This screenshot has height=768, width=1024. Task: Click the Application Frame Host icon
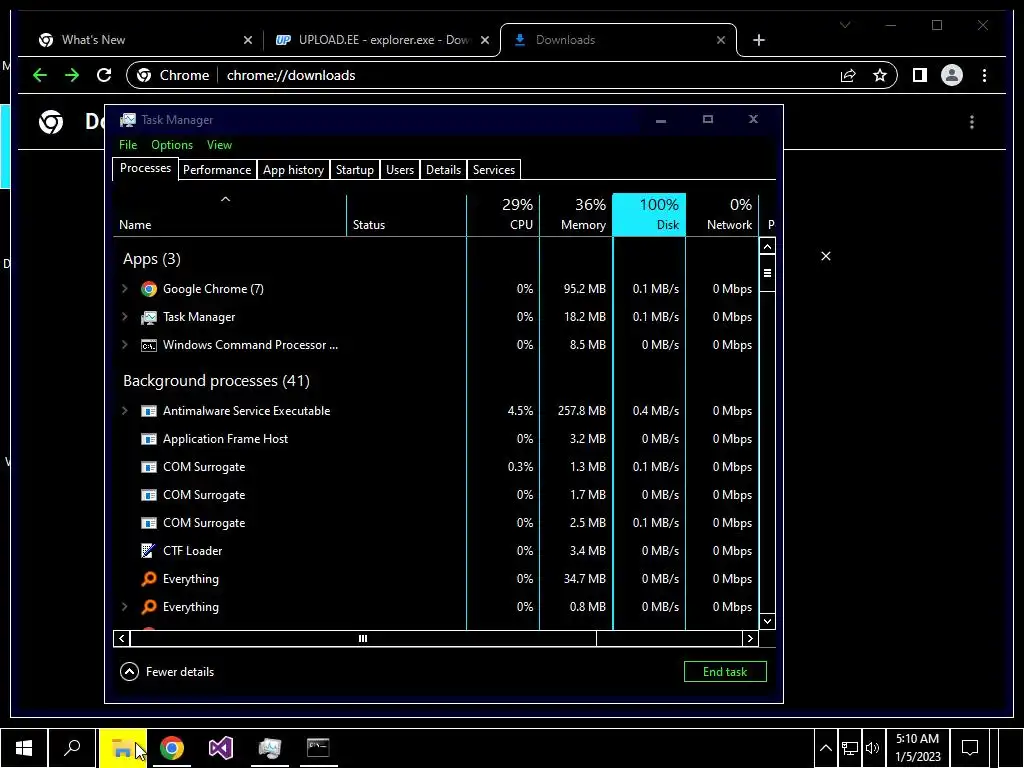149,439
